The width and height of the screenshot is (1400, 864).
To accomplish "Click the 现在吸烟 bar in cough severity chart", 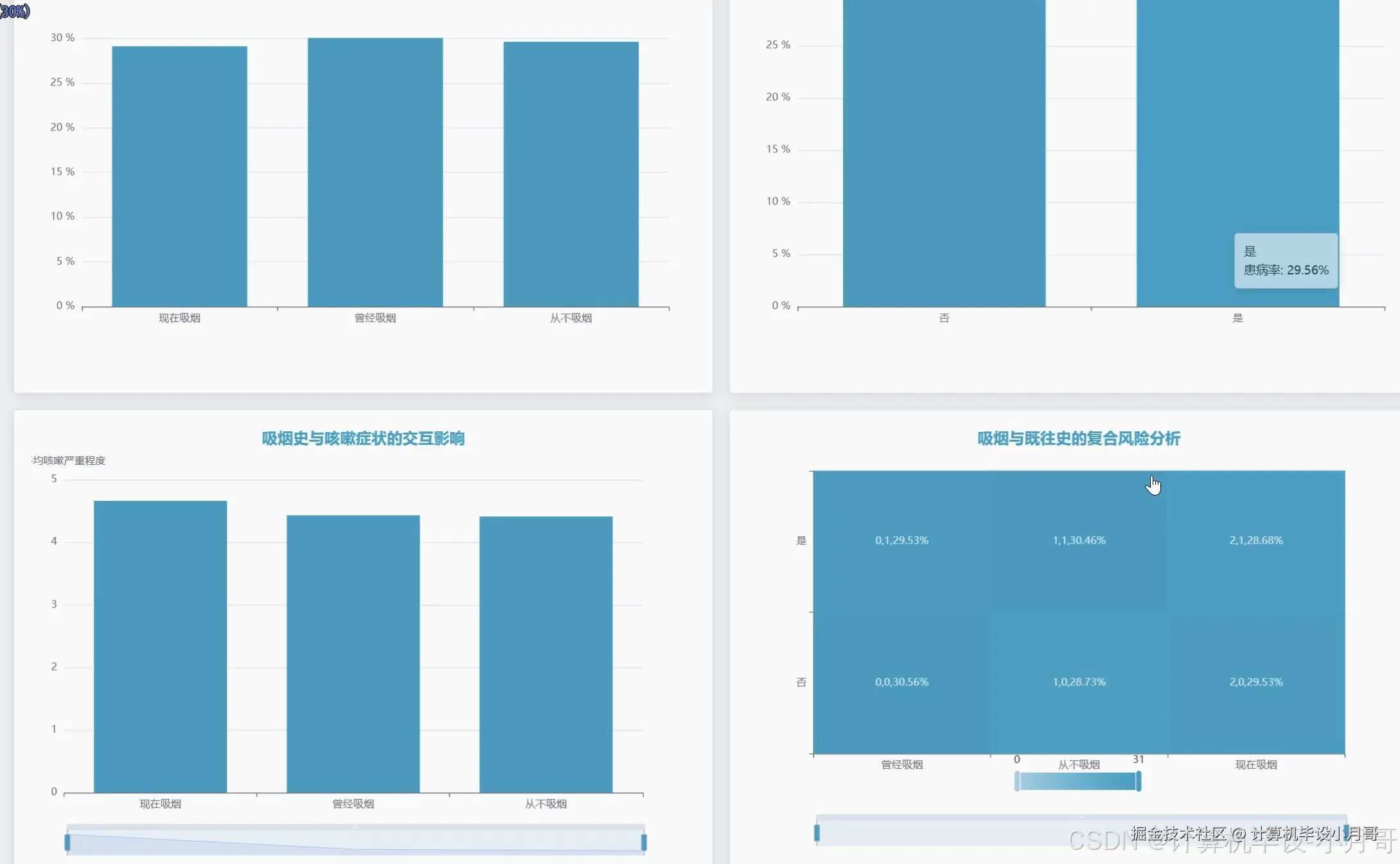I will click(160, 646).
